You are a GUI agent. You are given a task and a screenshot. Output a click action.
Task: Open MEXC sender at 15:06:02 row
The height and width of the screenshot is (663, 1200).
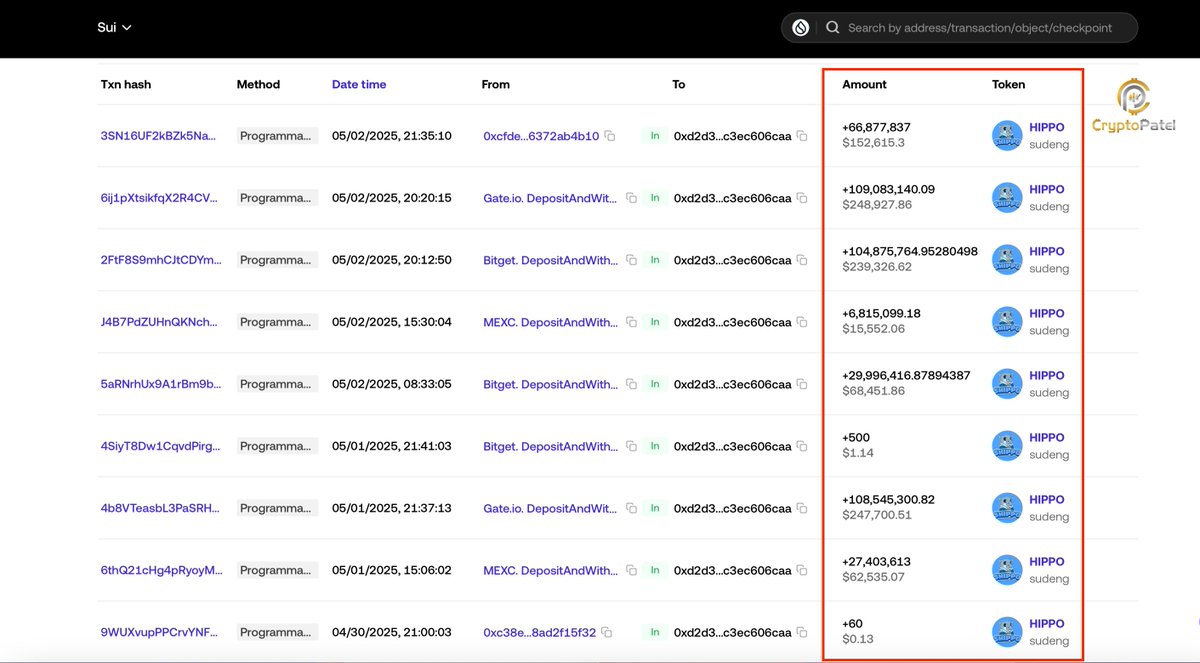550,570
